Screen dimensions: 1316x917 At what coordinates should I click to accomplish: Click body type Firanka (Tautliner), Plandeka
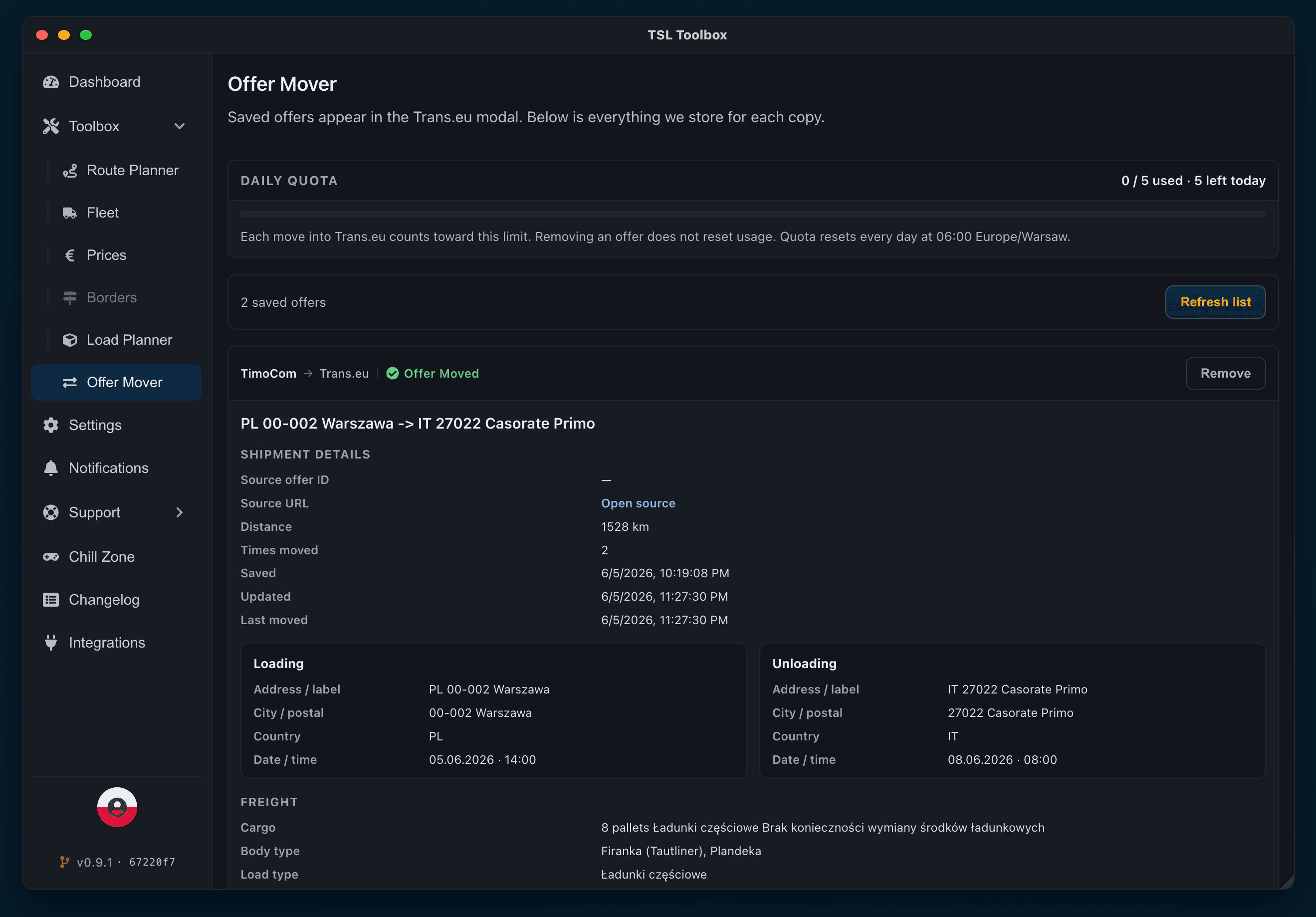click(x=681, y=851)
